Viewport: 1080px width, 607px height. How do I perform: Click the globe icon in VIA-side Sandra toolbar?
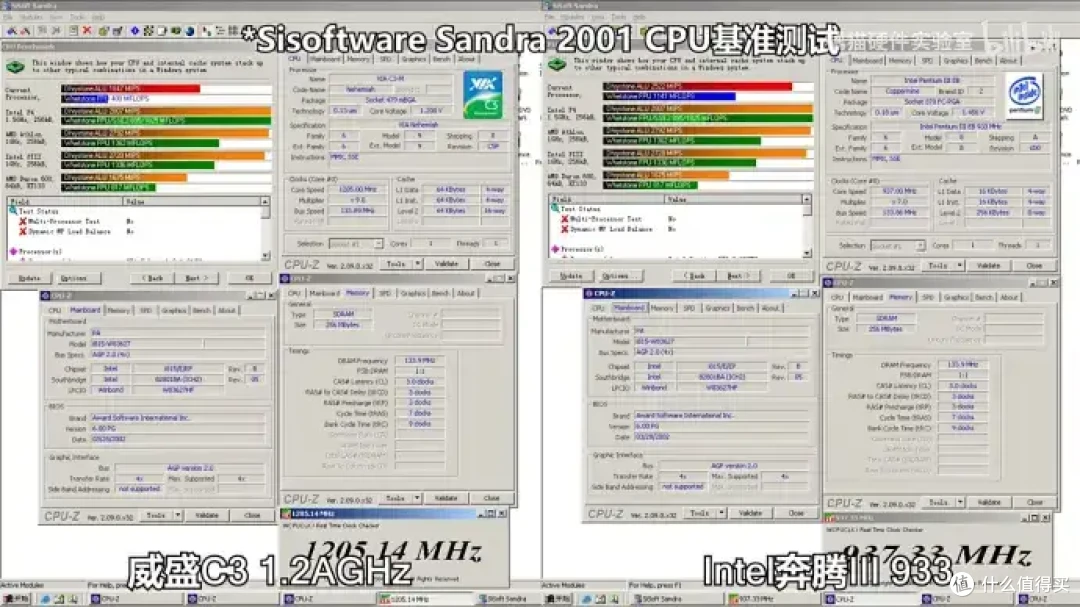coord(189,31)
